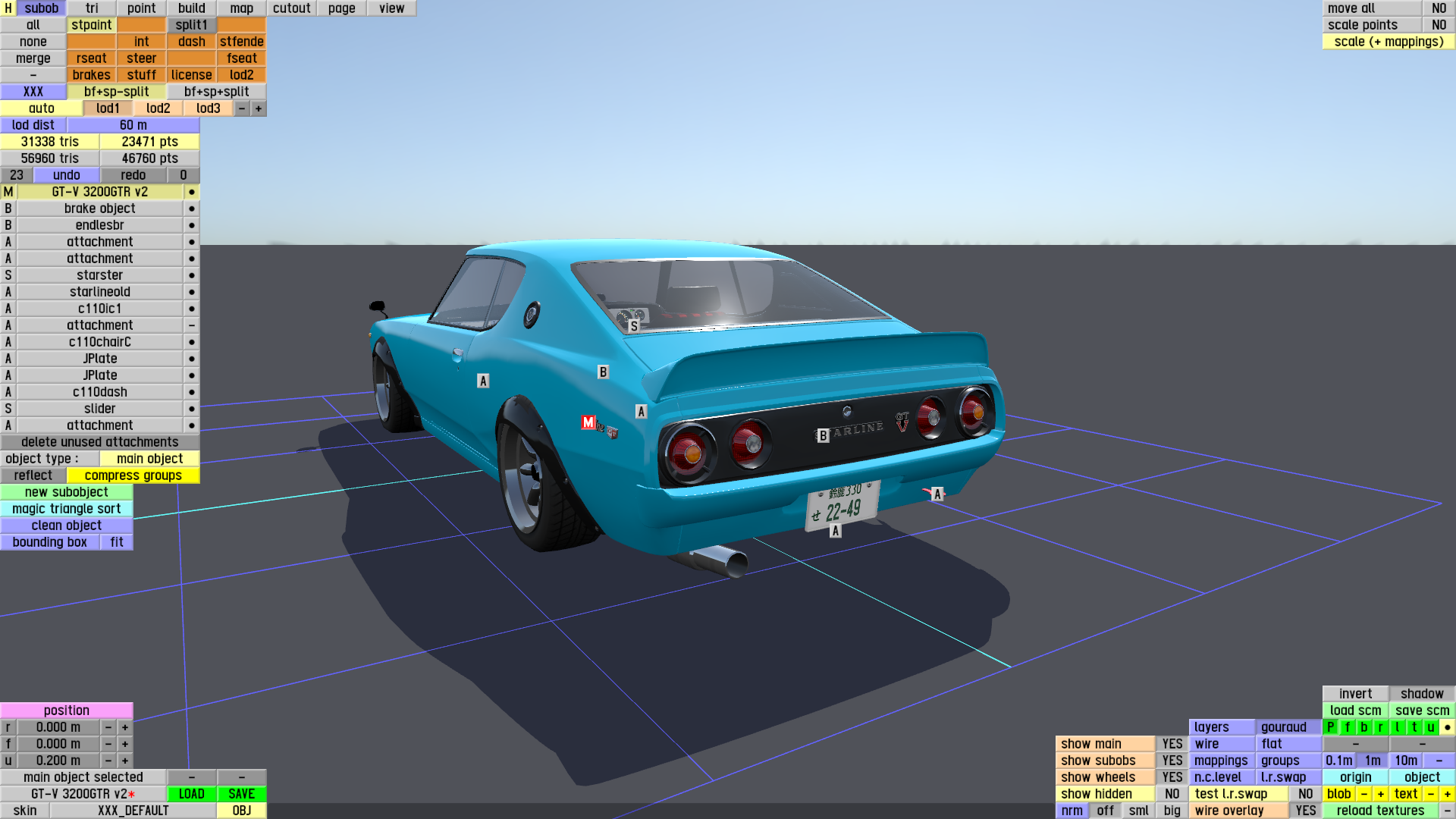Click the S marker on the rear window
This screenshot has height=819, width=1456.
(x=634, y=326)
